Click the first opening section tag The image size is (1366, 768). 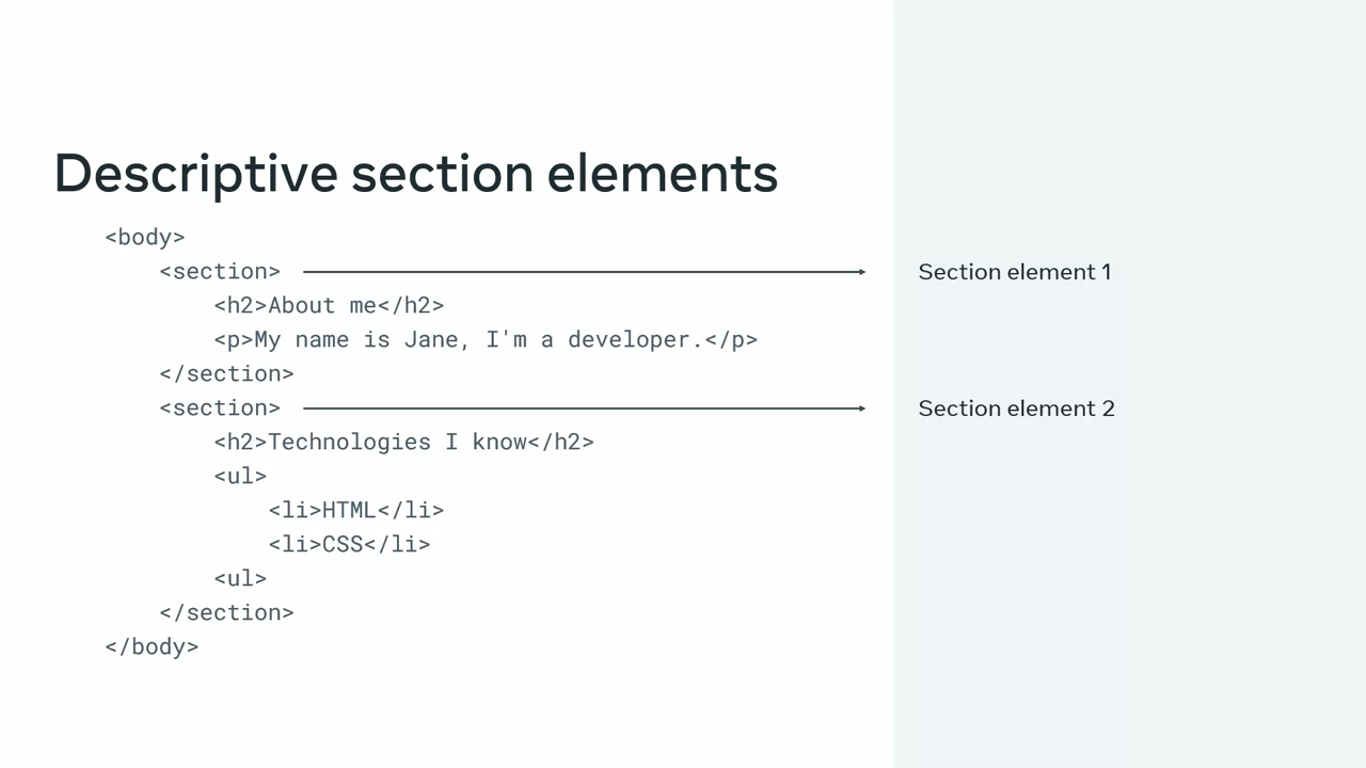point(220,271)
